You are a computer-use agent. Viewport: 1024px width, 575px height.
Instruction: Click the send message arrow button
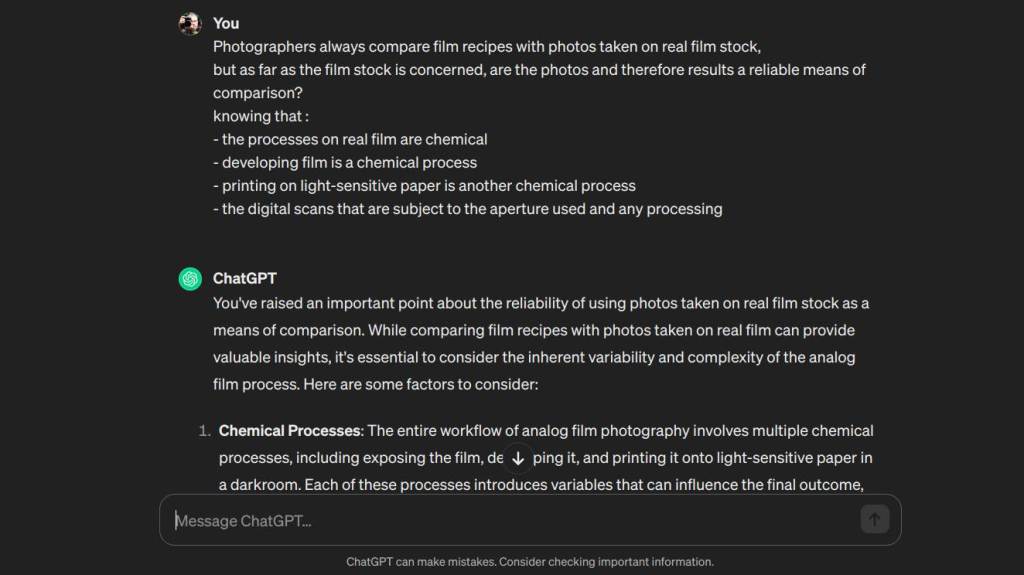pos(874,519)
